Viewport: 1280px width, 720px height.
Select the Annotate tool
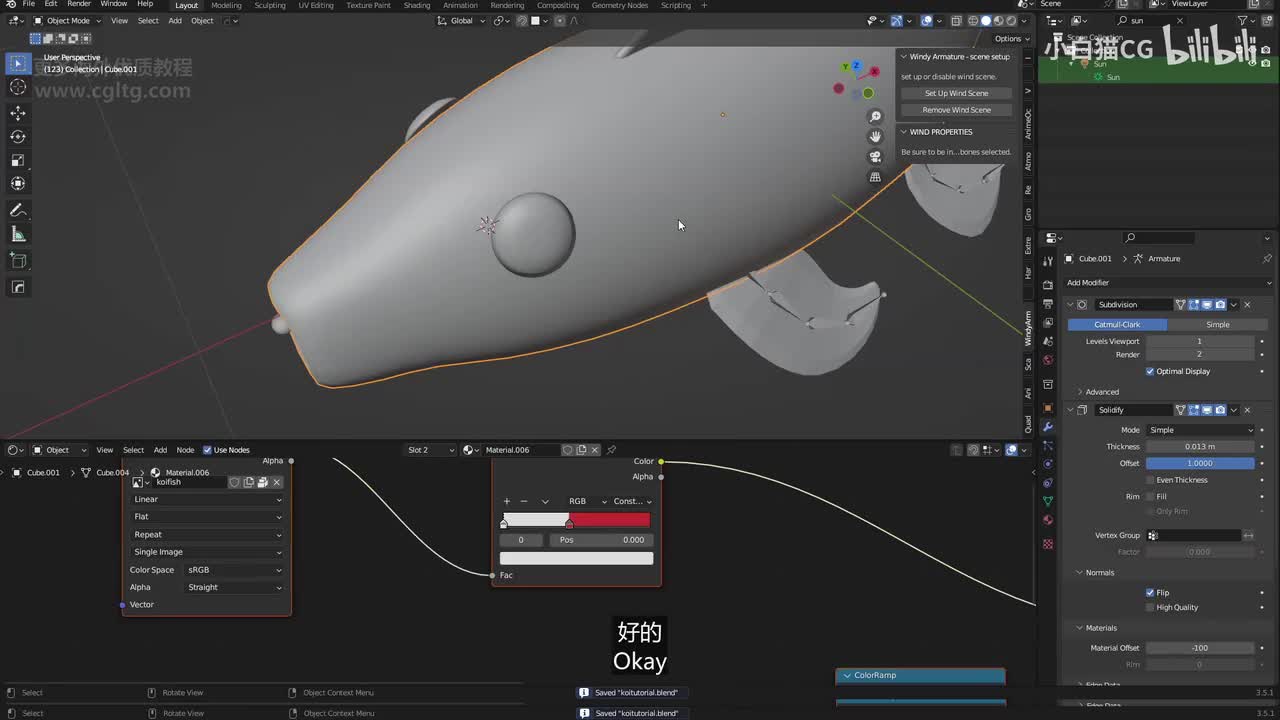coord(18,210)
